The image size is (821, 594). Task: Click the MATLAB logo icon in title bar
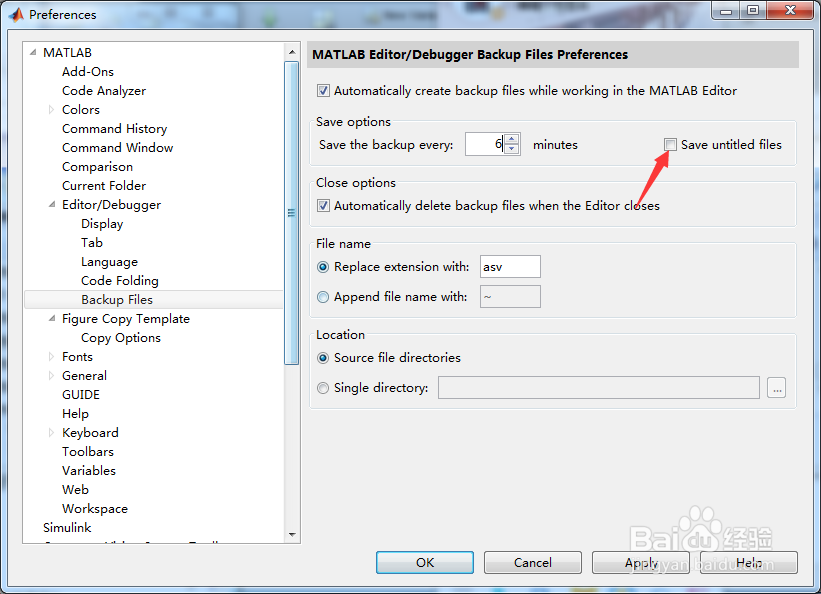point(16,15)
